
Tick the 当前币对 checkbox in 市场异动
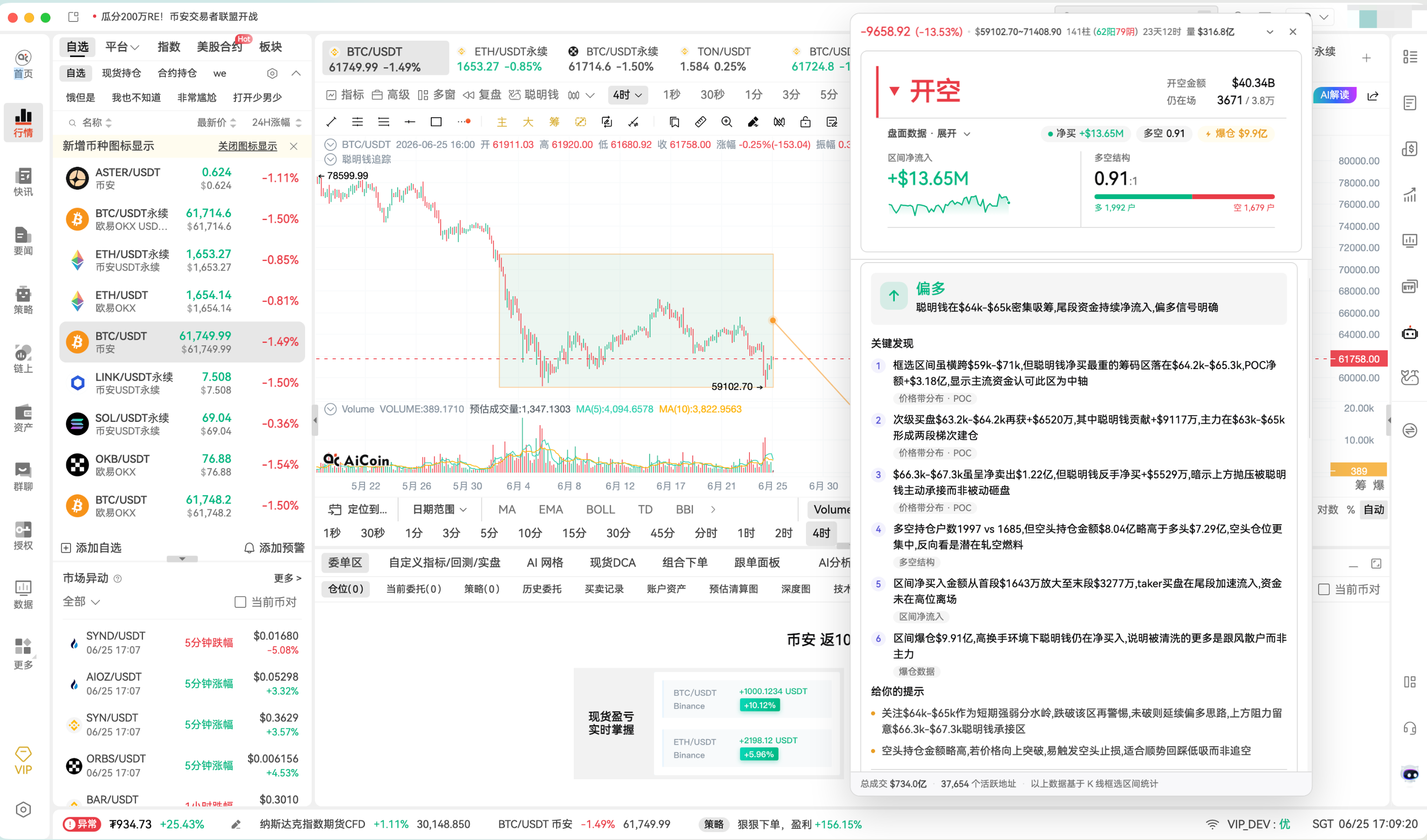point(240,602)
